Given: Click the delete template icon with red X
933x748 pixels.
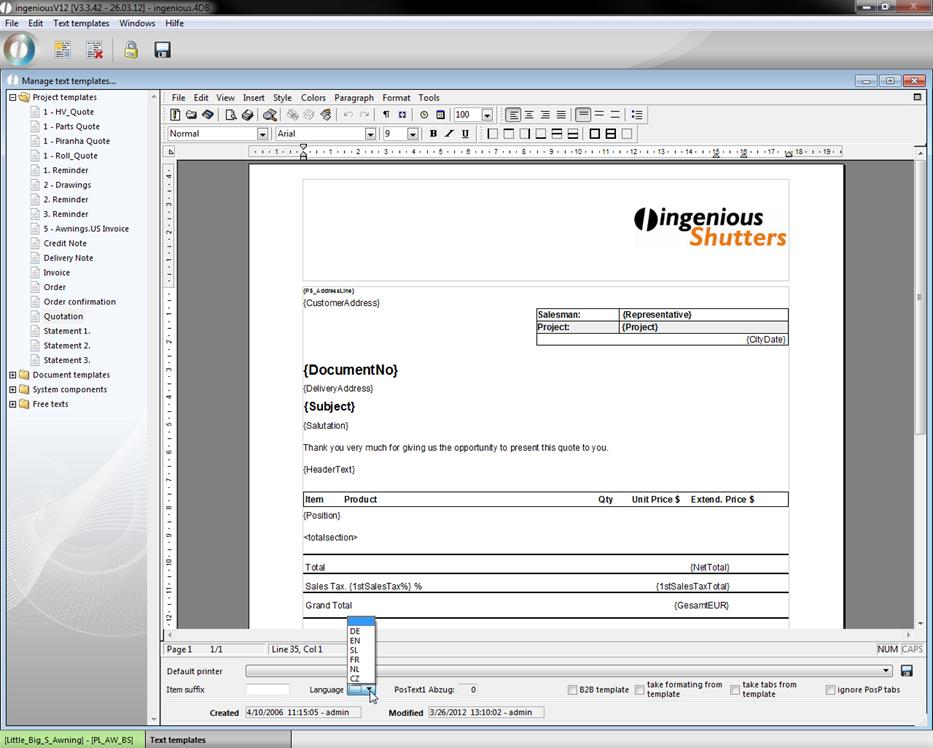Looking at the screenshot, I should pos(94,49).
